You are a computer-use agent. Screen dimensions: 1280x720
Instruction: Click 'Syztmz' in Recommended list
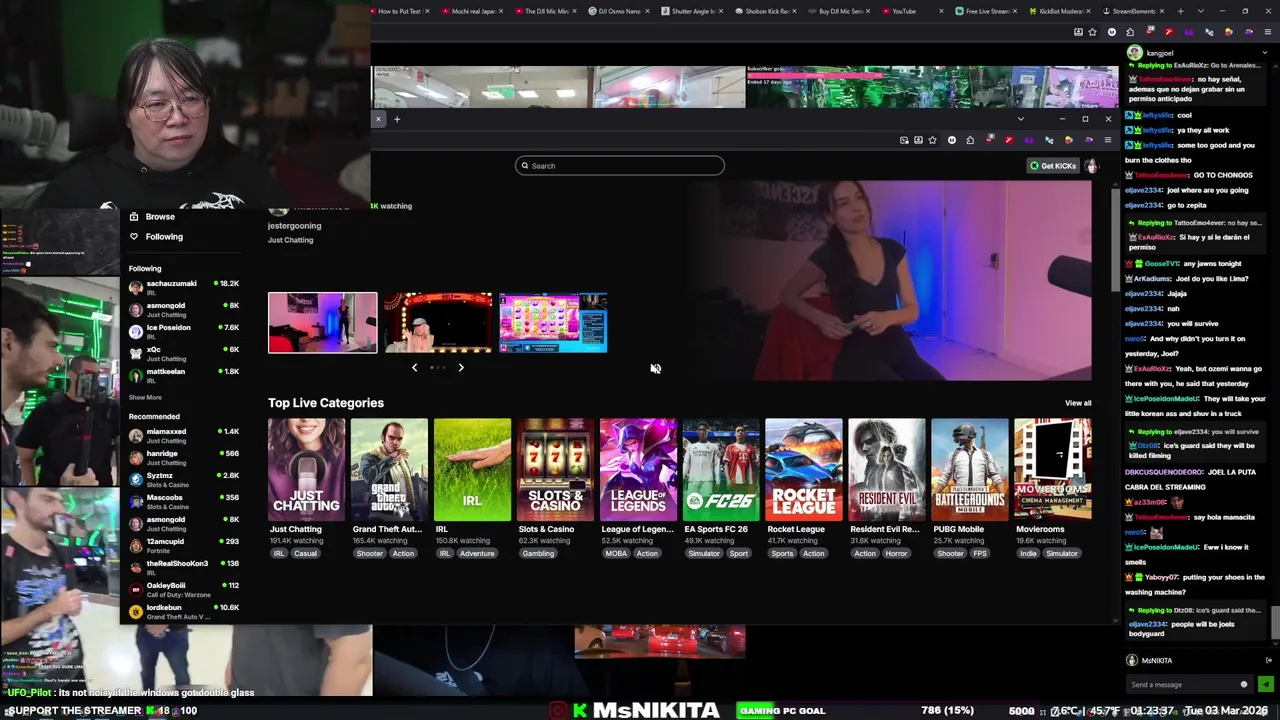(160, 476)
